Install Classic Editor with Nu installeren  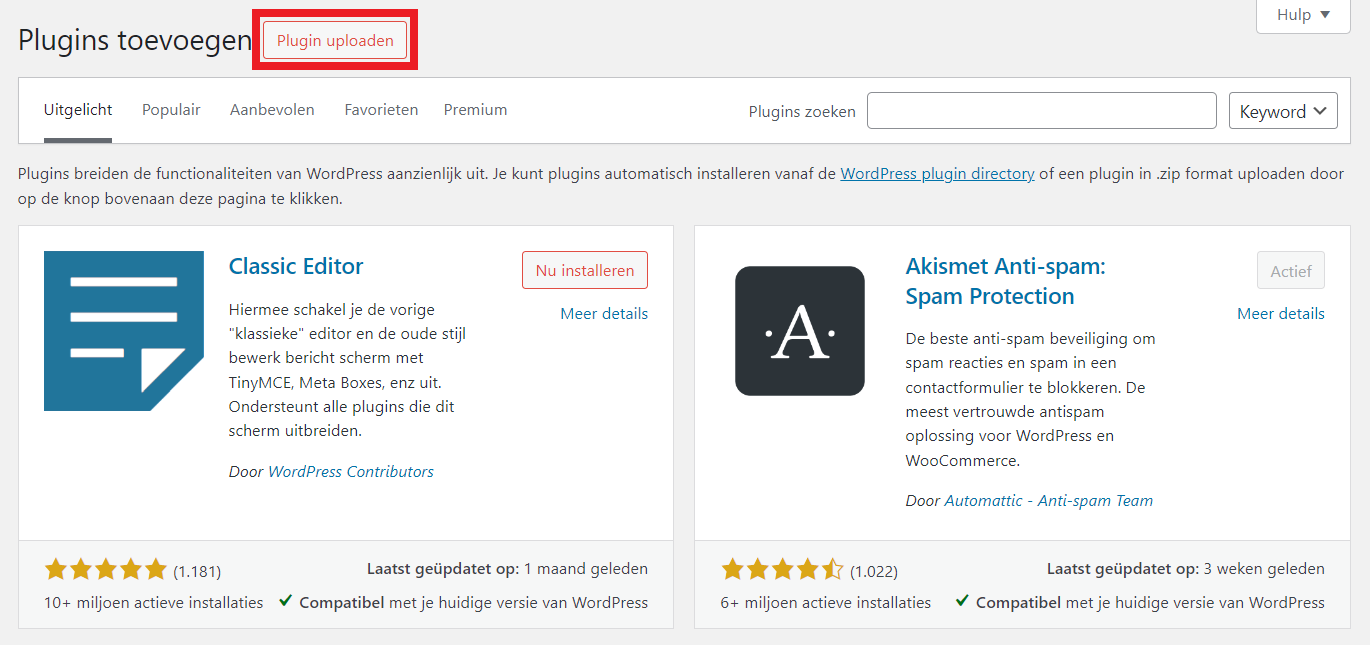point(584,270)
